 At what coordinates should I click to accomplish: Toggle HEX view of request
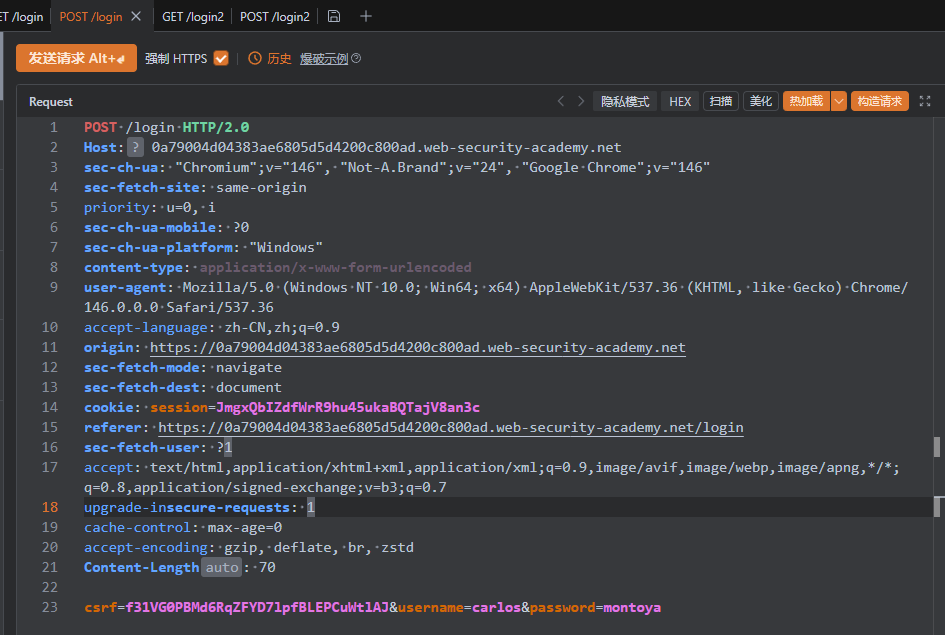tap(680, 101)
